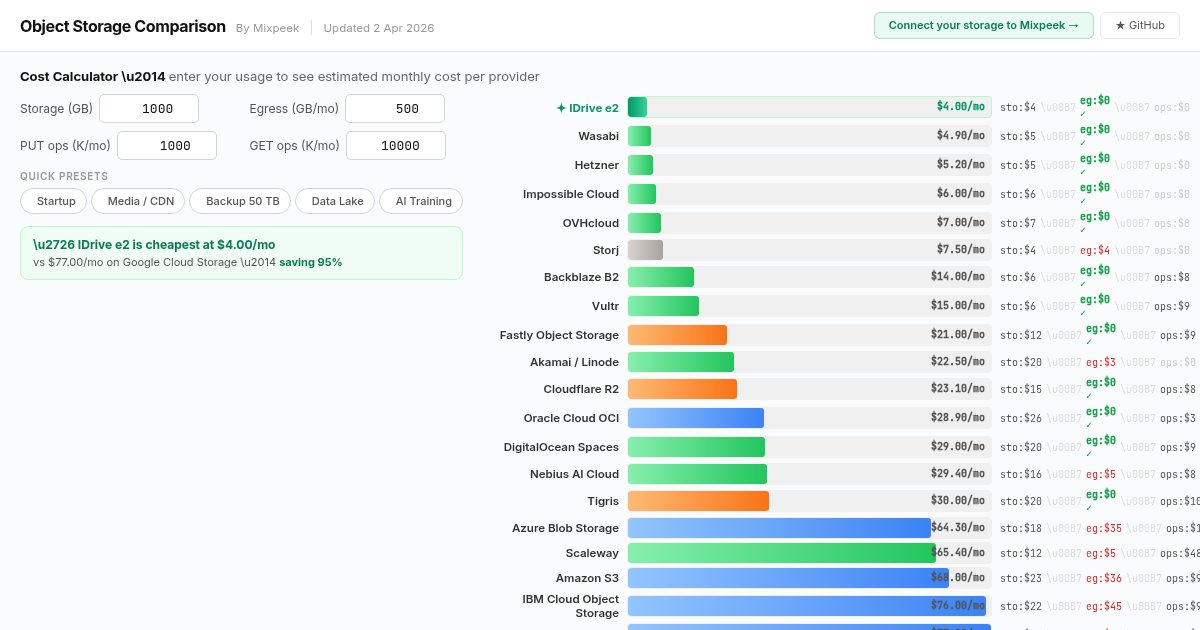The width and height of the screenshot is (1200, 630).
Task: Toggle the Startup preset
Action: click(x=54, y=201)
